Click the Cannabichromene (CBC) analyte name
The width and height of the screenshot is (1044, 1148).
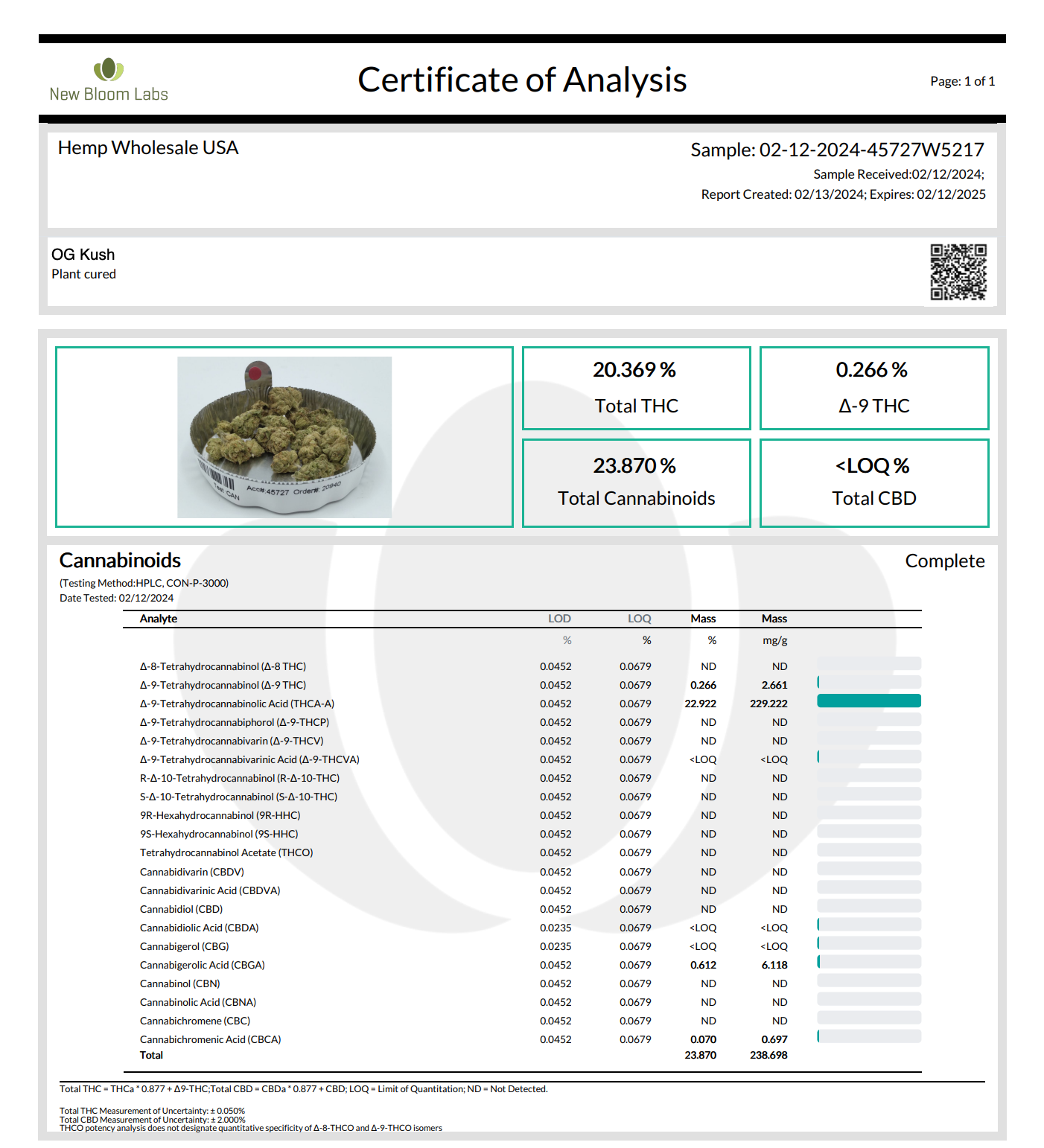coord(195,1021)
